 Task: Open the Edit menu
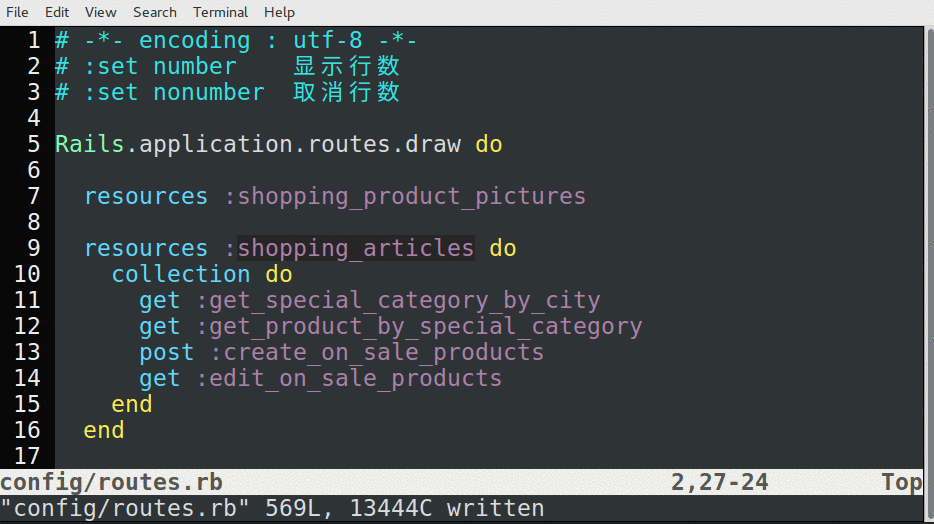click(x=57, y=12)
